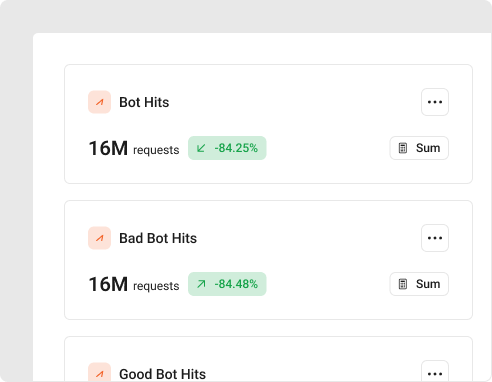Open the Good Bot Hits three-dot options menu
Viewport: 492px width, 382px height.
tap(435, 371)
